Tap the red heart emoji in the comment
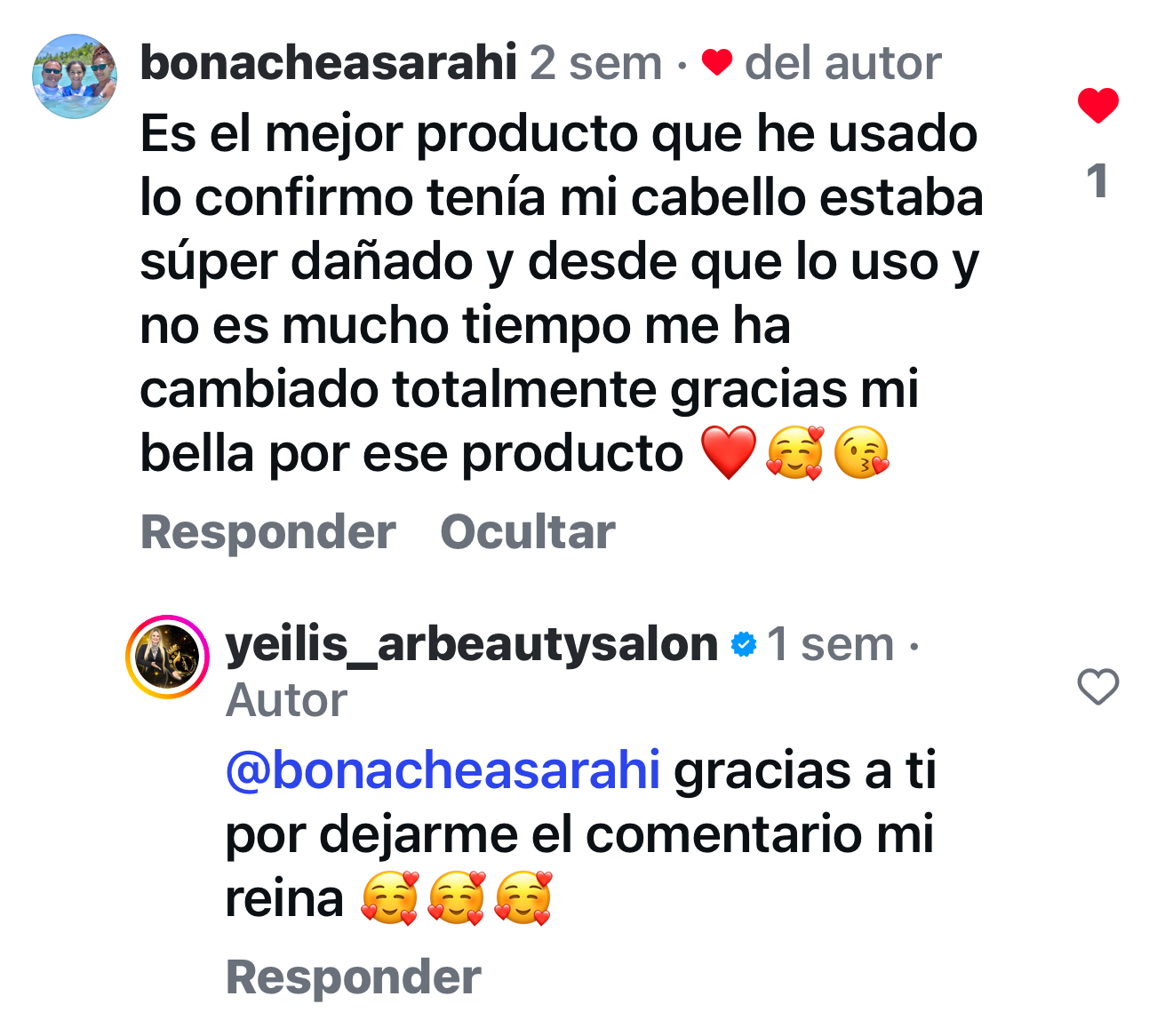The height and width of the screenshot is (1036, 1173). point(728,452)
